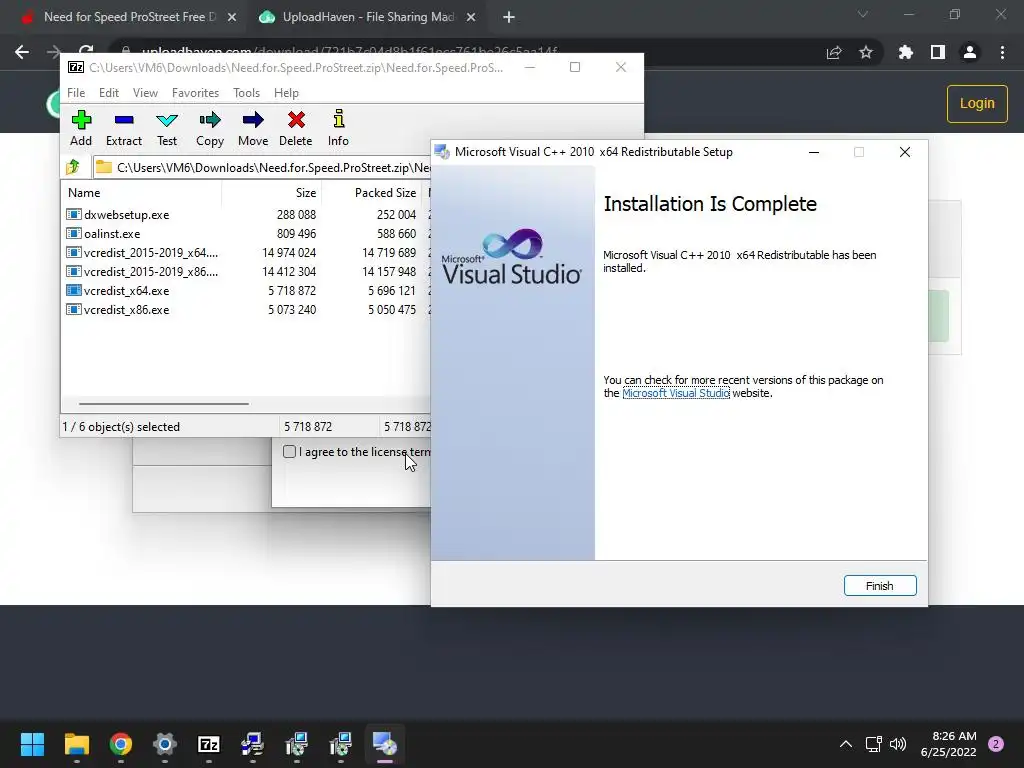Open the network icon in system tray
This screenshot has width=1024, height=768.
click(874, 744)
